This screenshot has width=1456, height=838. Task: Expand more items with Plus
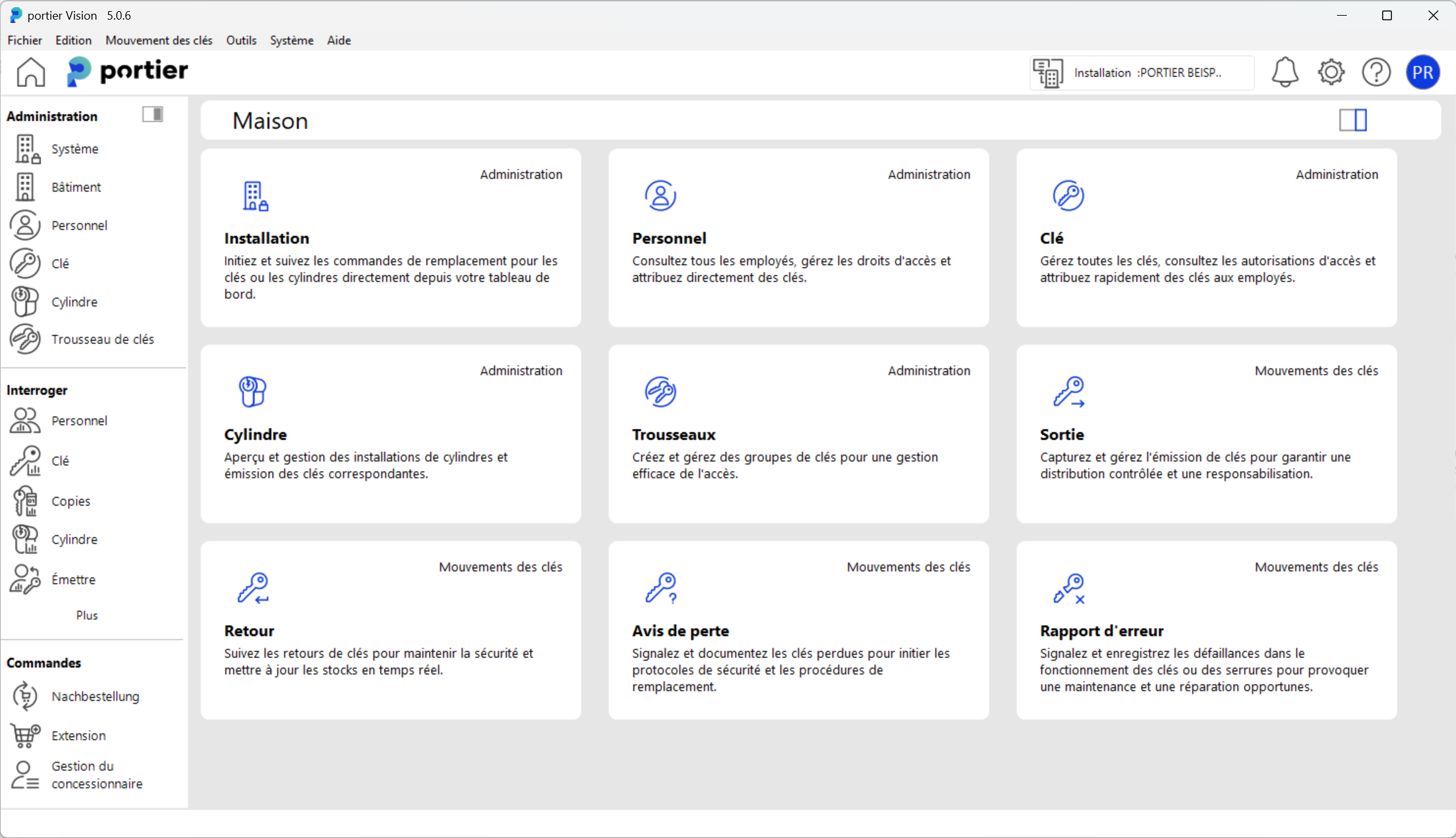point(86,615)
